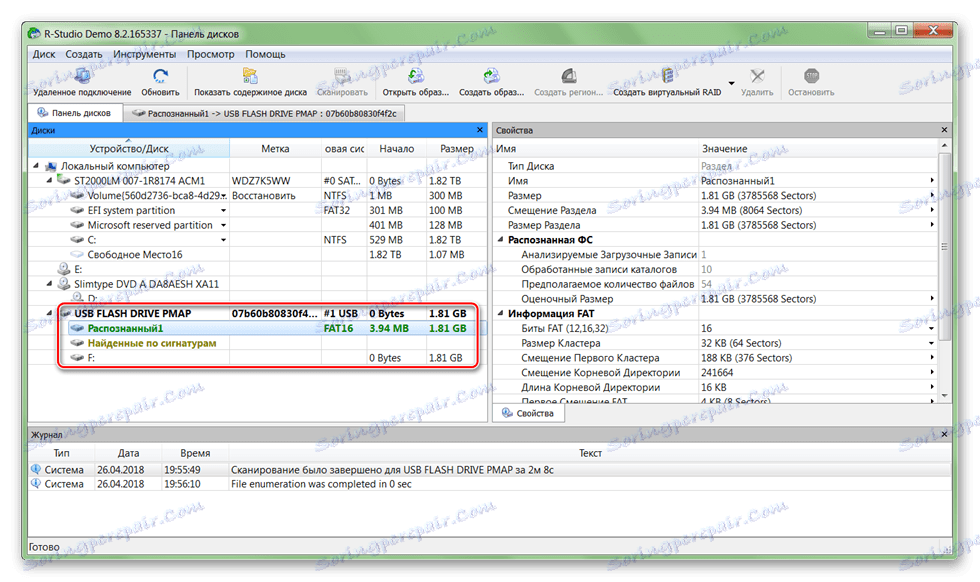
Task: Click the Обновить refresh icon
Action: click(x=160, y=76)
